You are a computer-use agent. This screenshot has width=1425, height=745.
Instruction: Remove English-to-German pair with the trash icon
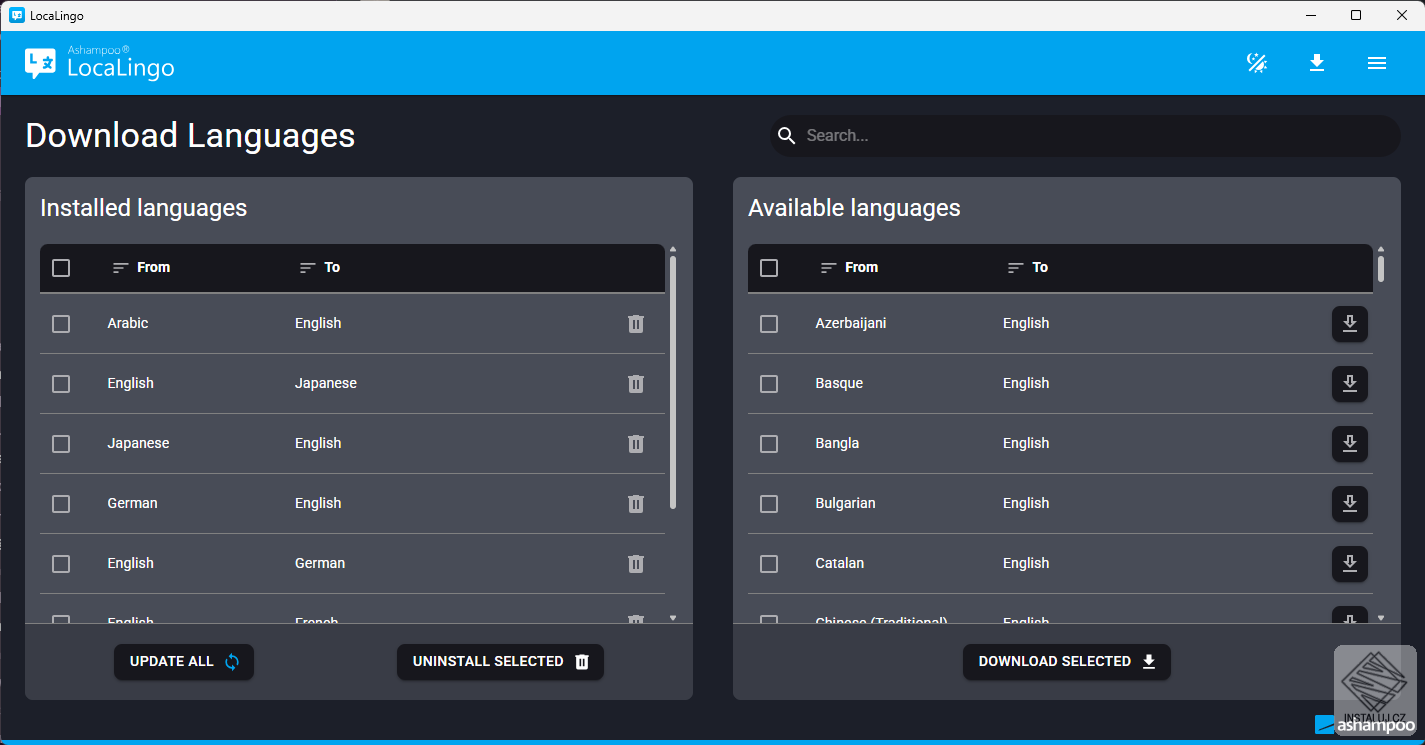coord(636,563)
